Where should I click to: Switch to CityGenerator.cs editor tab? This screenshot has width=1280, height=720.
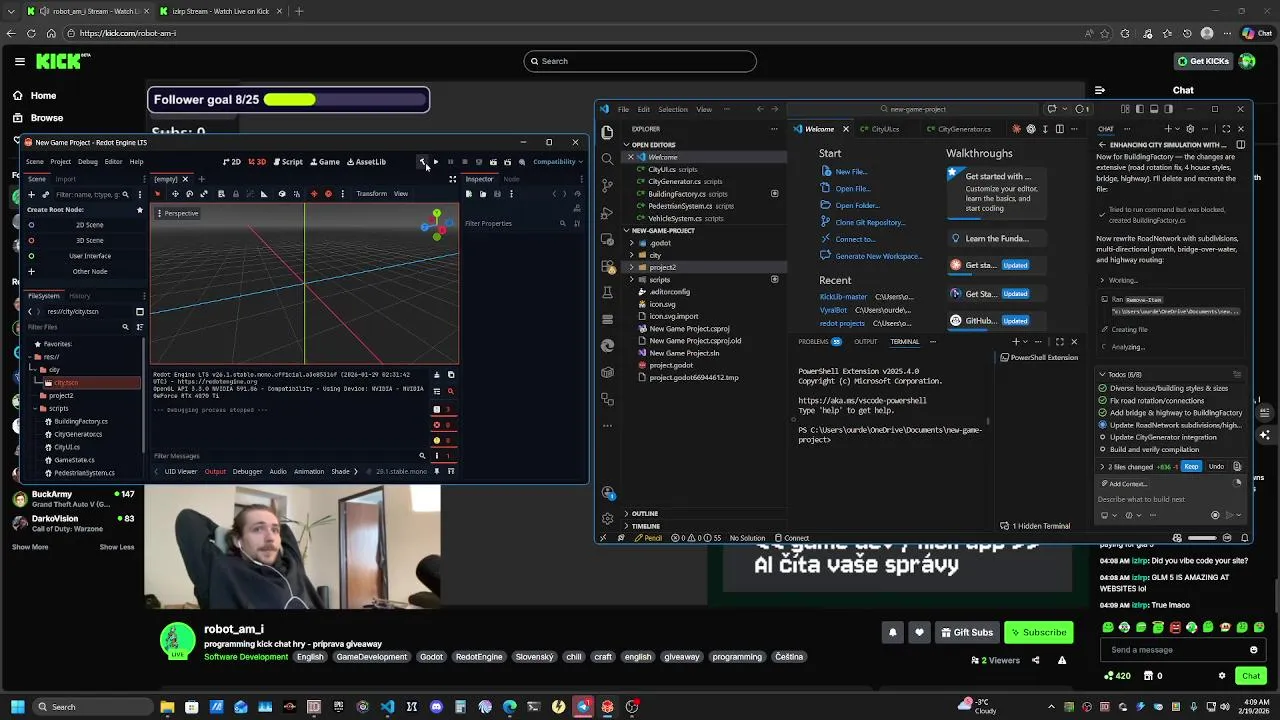[x=958, y=129]
